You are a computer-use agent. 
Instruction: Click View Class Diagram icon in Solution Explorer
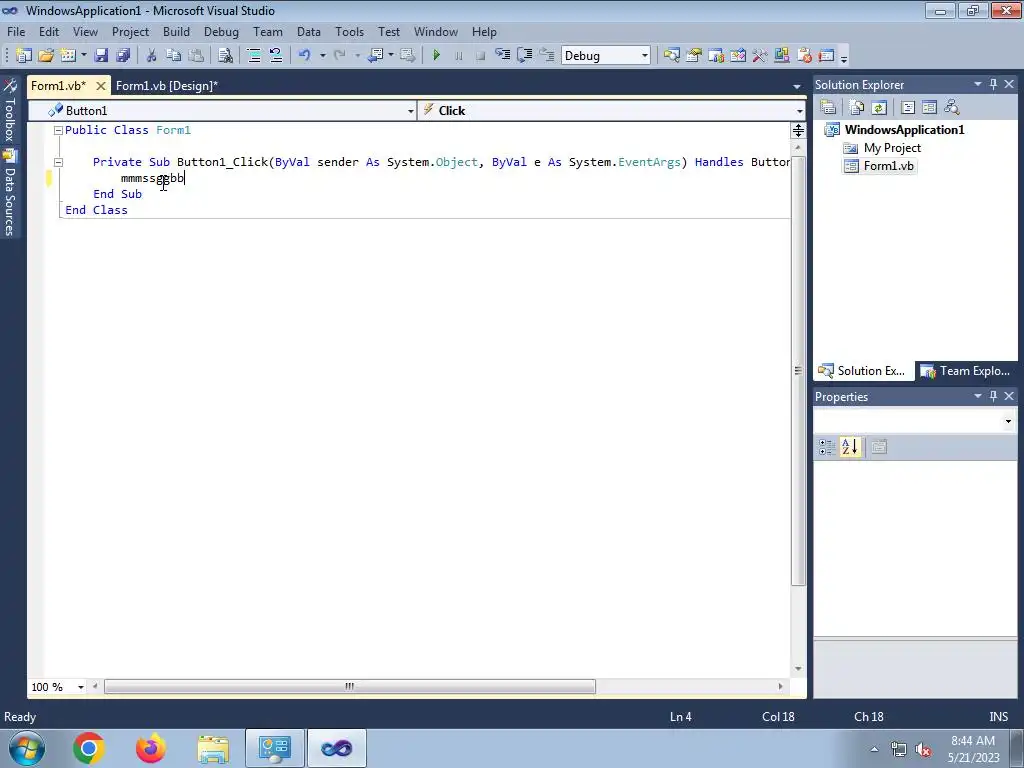(952, 107)
